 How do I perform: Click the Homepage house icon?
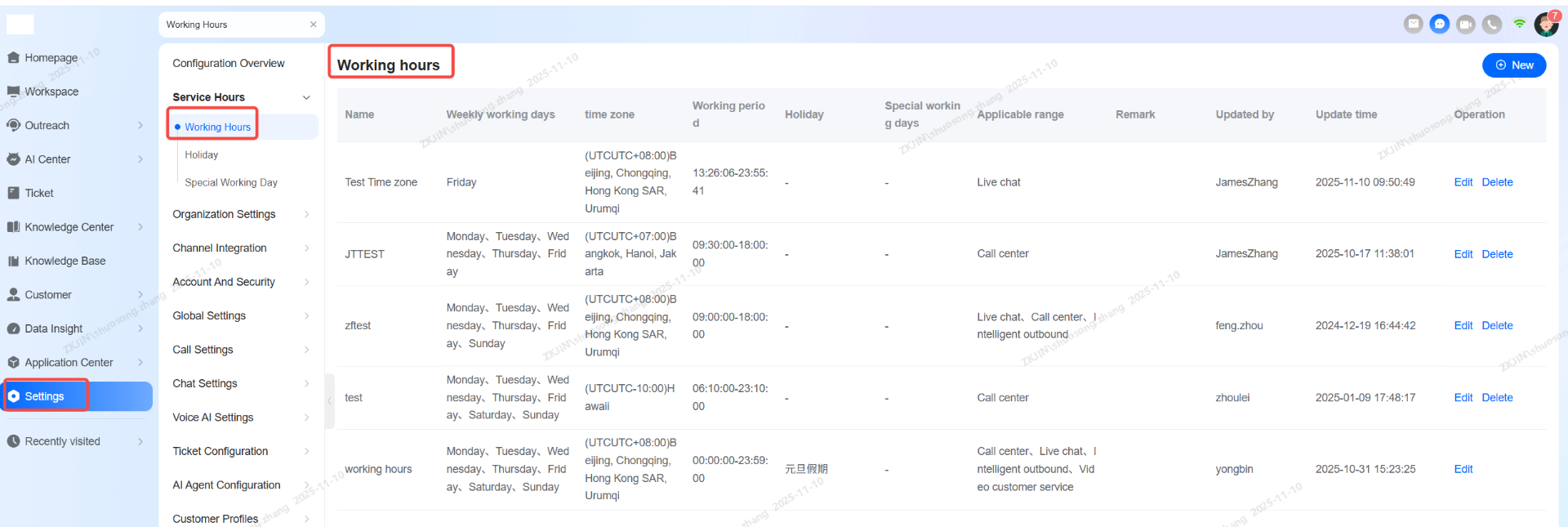pos(13,58)
